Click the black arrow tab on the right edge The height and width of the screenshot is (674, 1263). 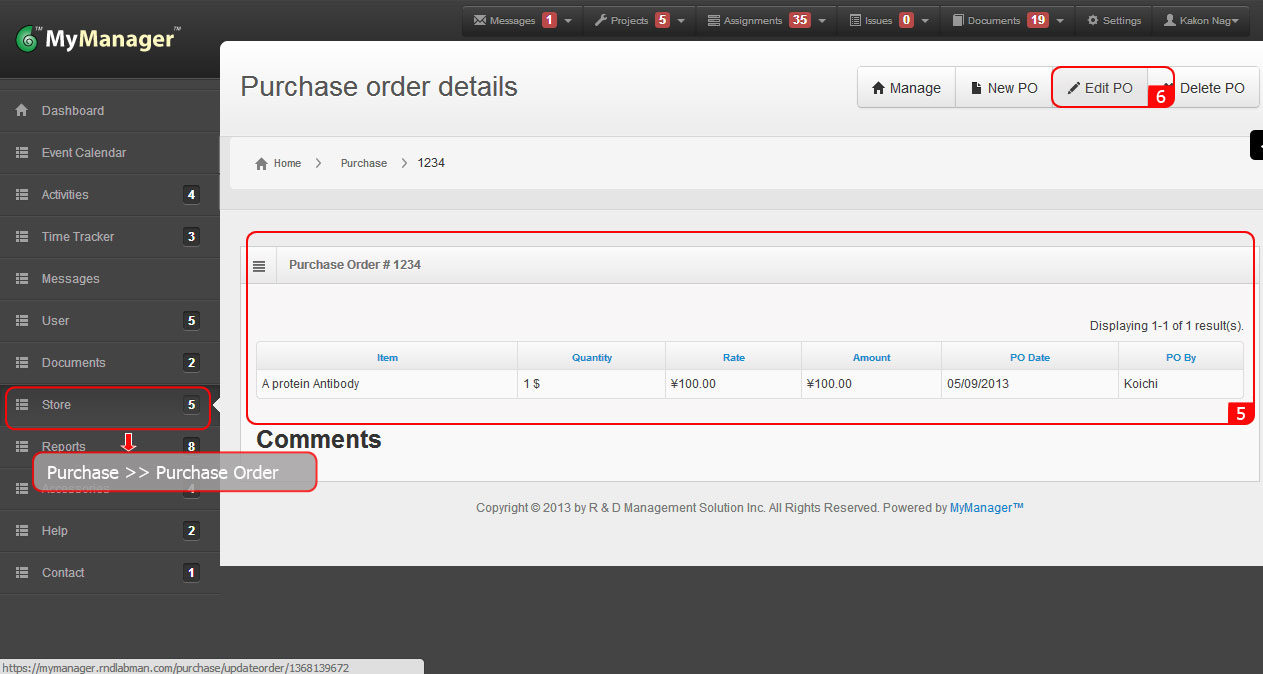click(x=1257, y=144)
